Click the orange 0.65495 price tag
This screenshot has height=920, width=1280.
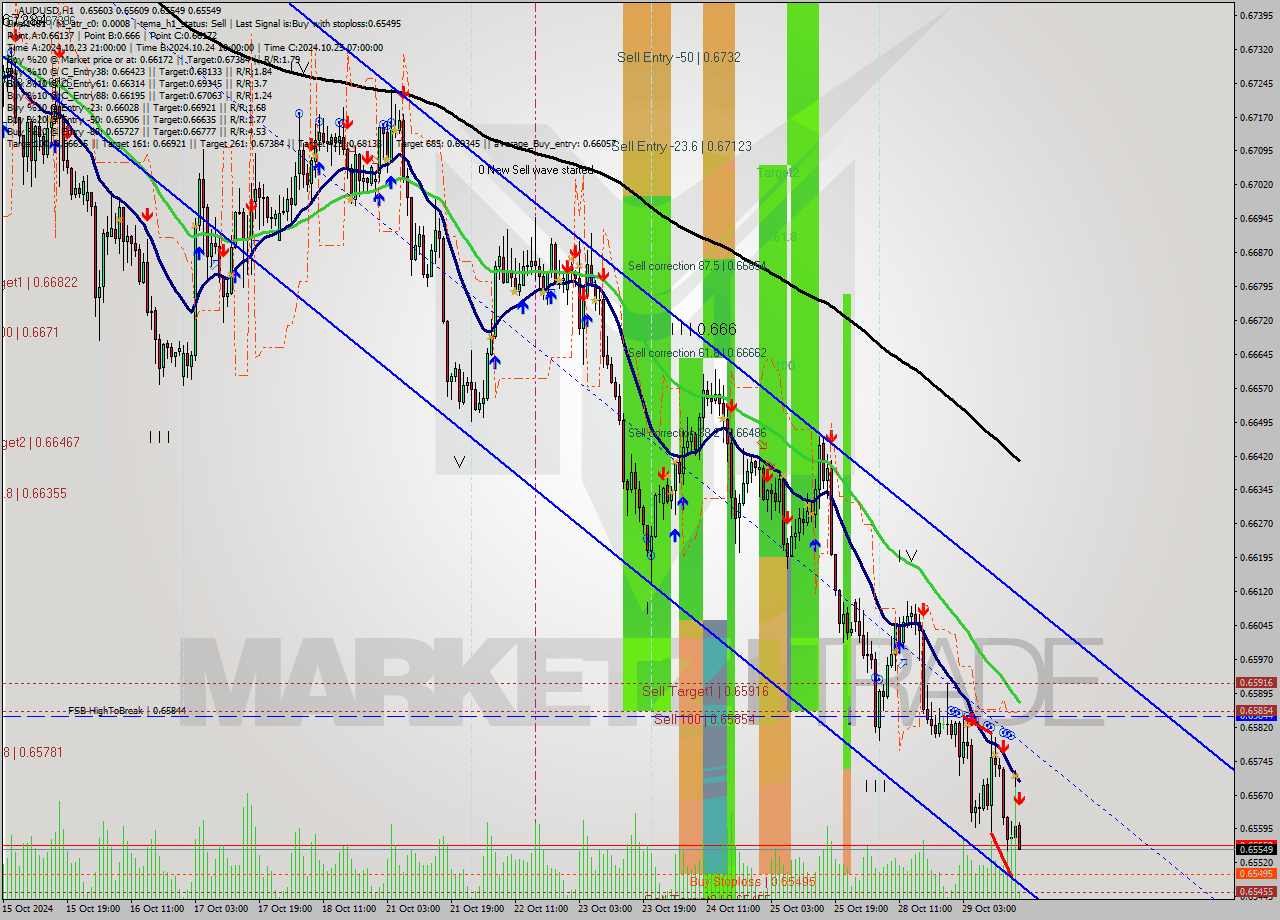click(x=1256, y=874)
